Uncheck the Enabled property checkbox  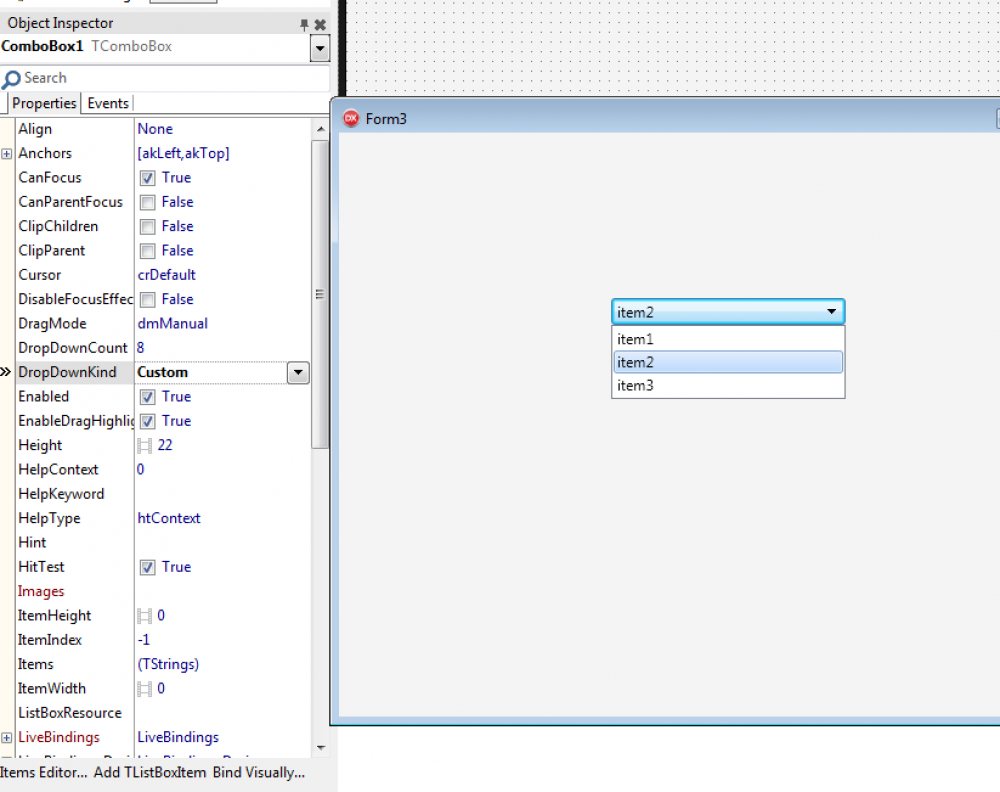coord(147,397)
